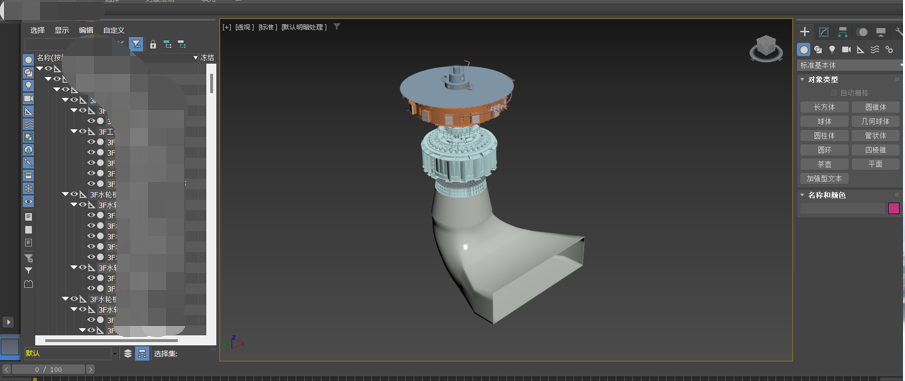Select Helpers category in Create panel

point(861,50)
